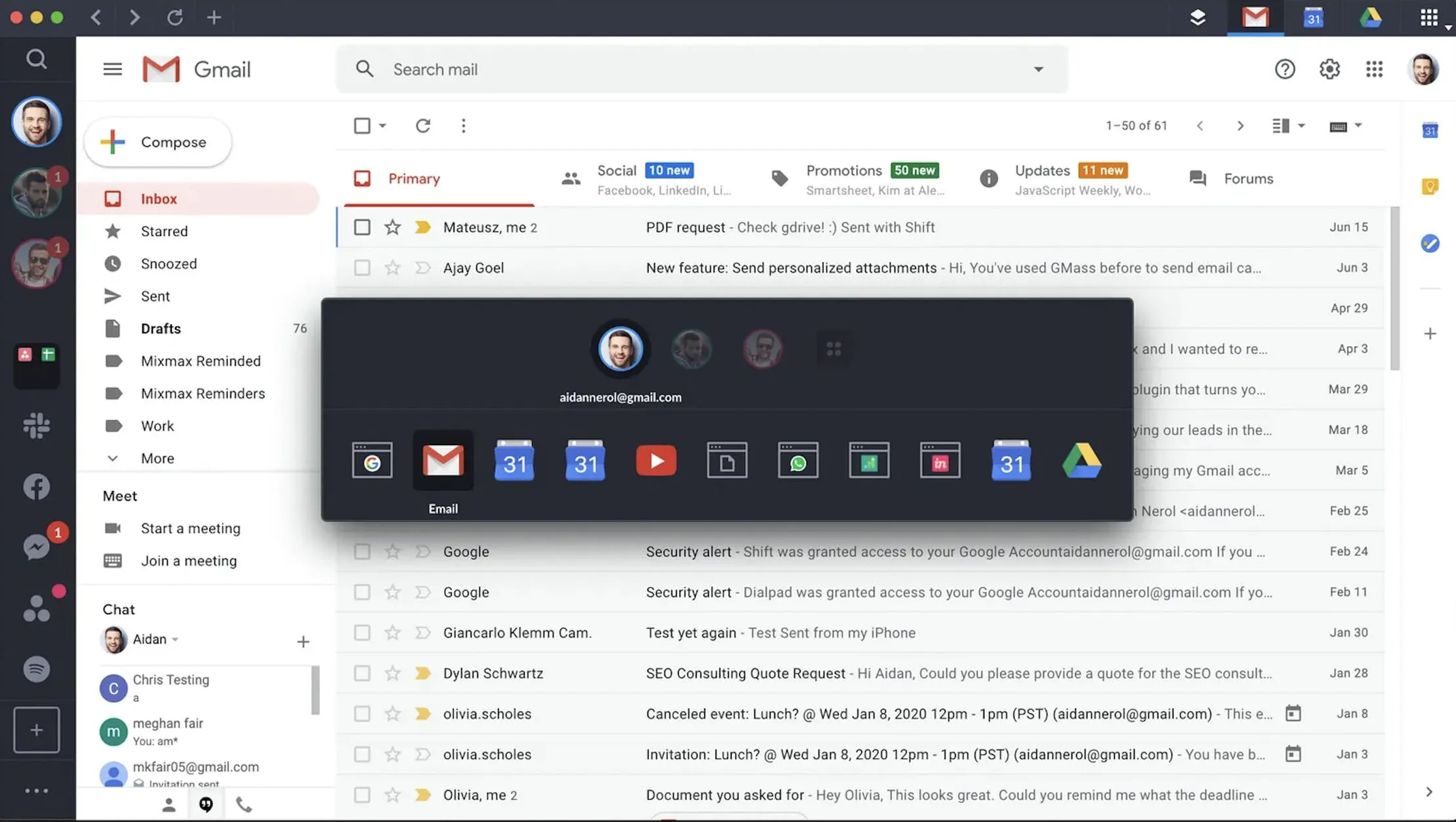Click Start a meeting

point(190,528)
